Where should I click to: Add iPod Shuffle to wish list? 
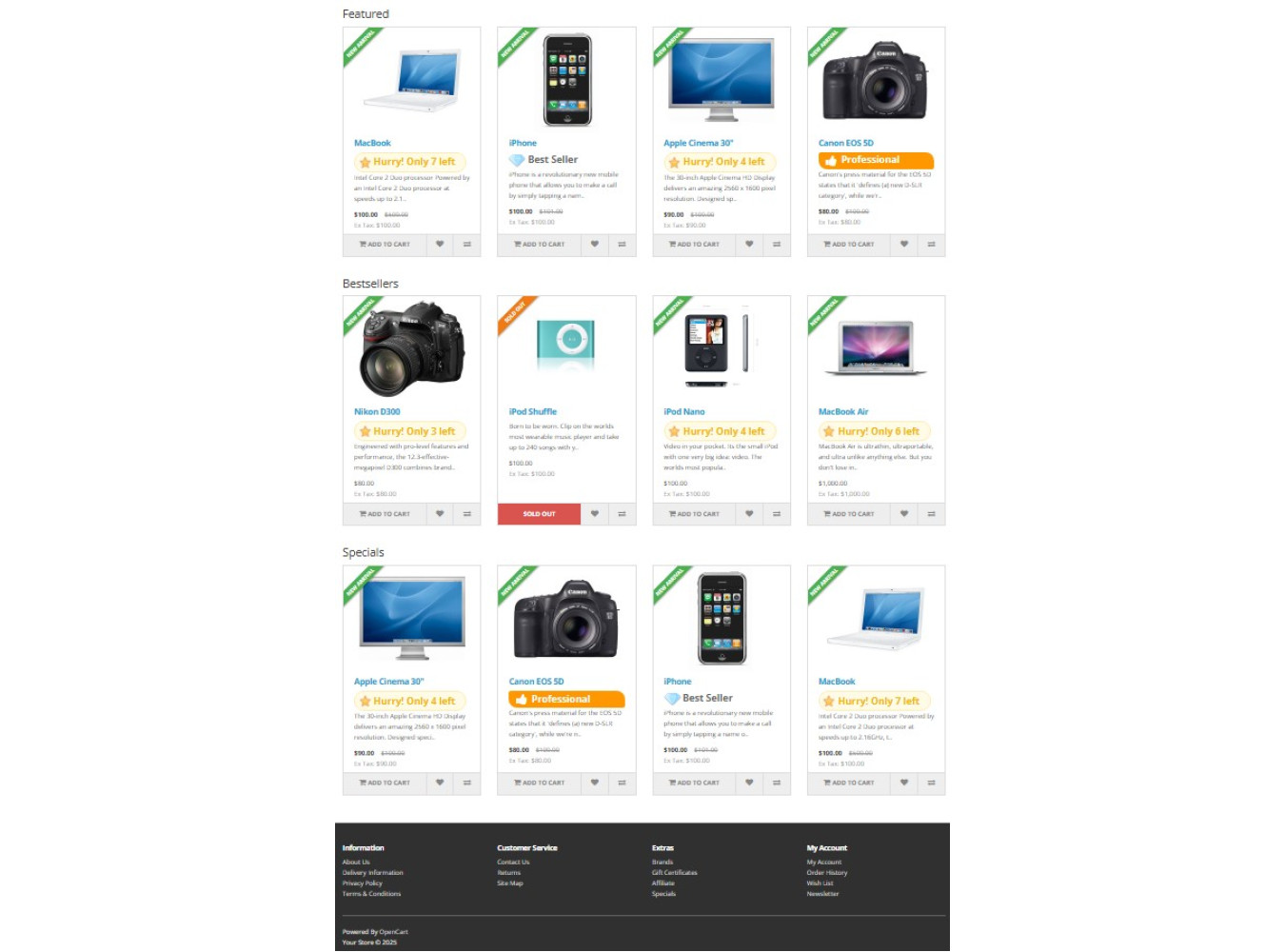coord(595,514)
